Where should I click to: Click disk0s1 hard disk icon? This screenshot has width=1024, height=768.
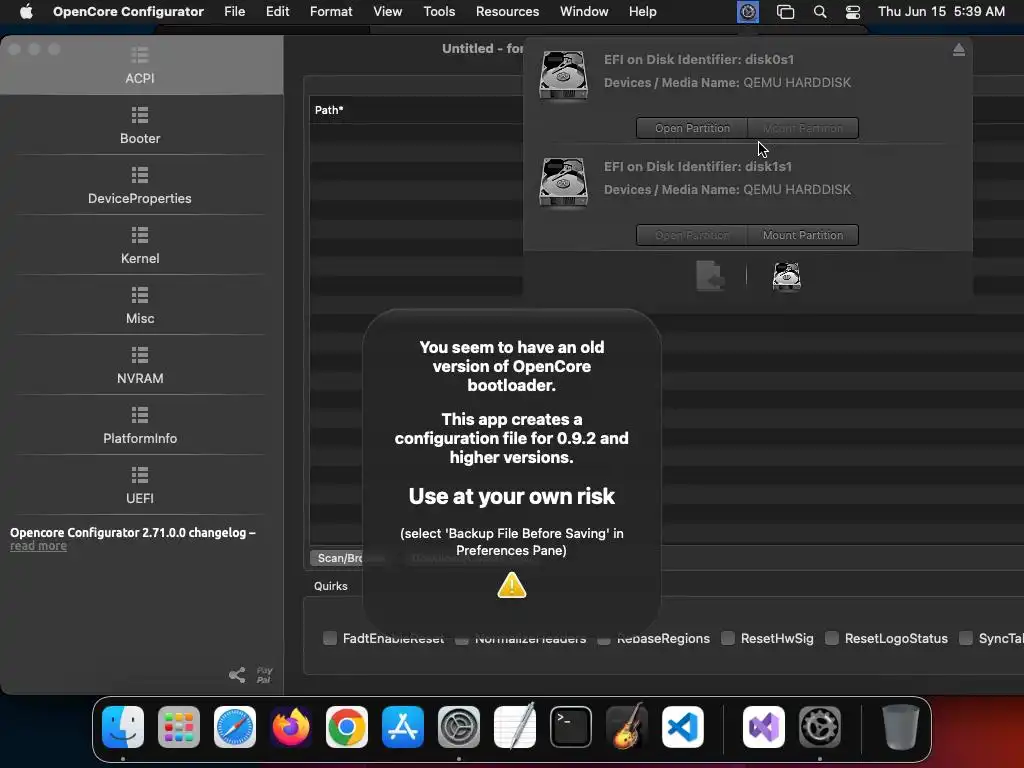click(x=563, y=76)
